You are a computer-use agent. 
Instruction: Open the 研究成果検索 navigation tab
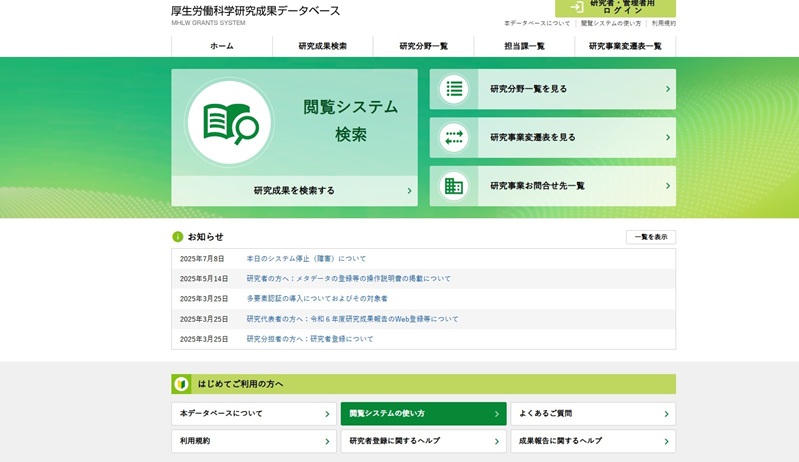322,46
